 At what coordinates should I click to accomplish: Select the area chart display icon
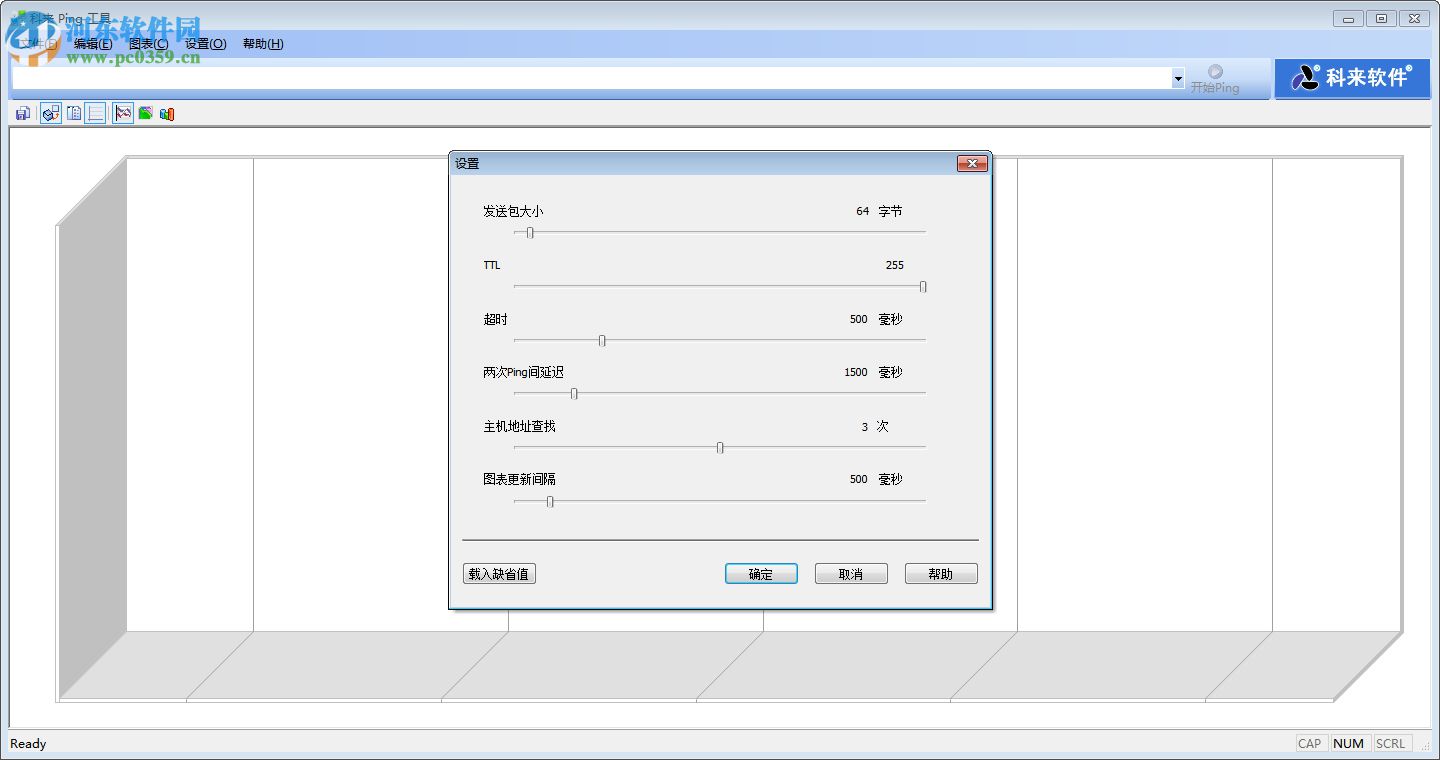(146, 113)
